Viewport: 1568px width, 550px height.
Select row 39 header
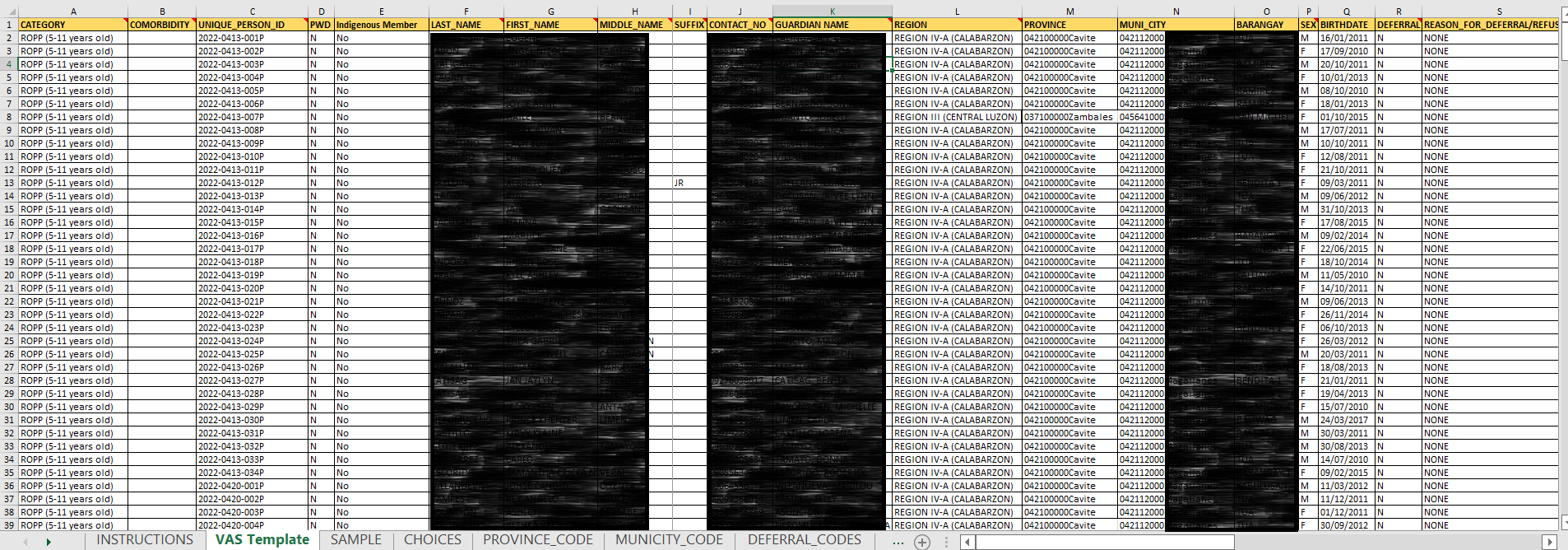pos(9,525)
